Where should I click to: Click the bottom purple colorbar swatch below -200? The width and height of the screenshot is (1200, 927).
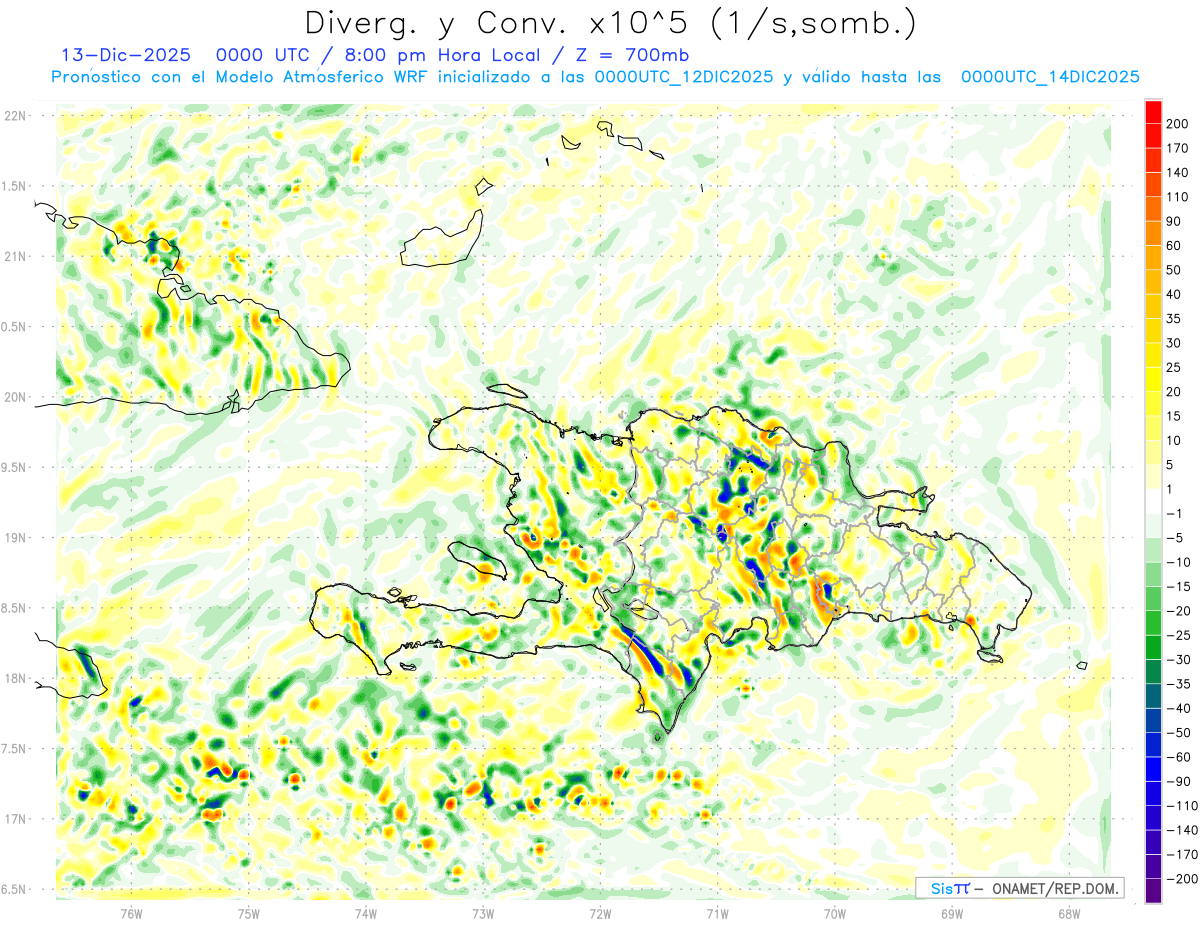(x=1153, y=890)
